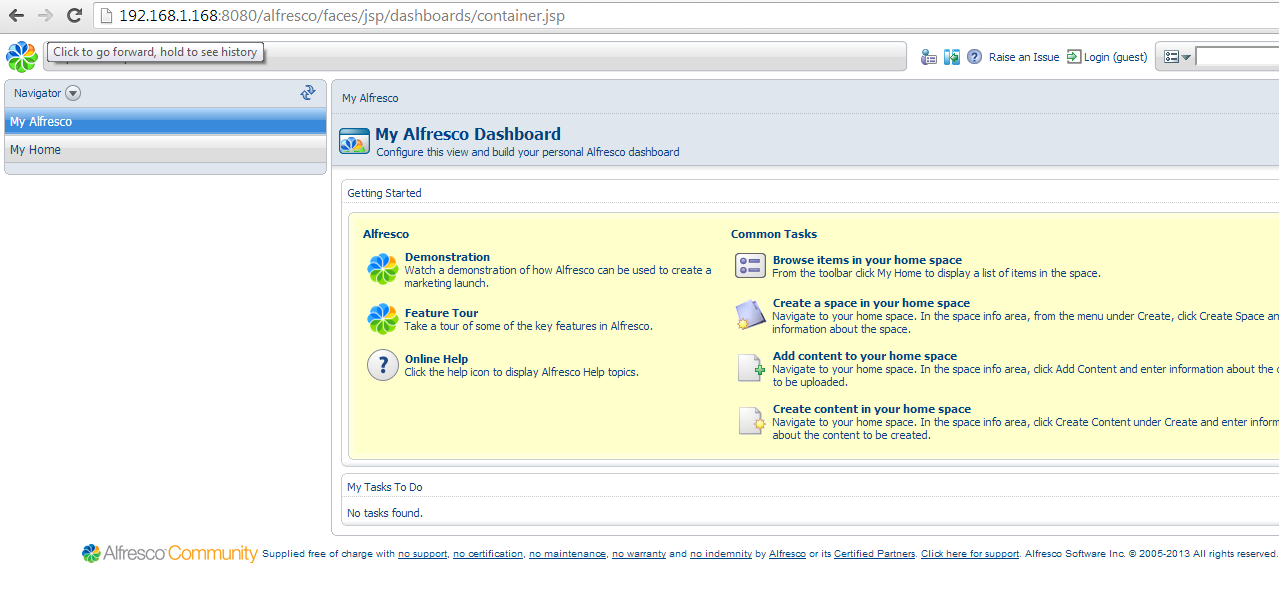Click the Feature Tour flower icon

pos(383,319)
